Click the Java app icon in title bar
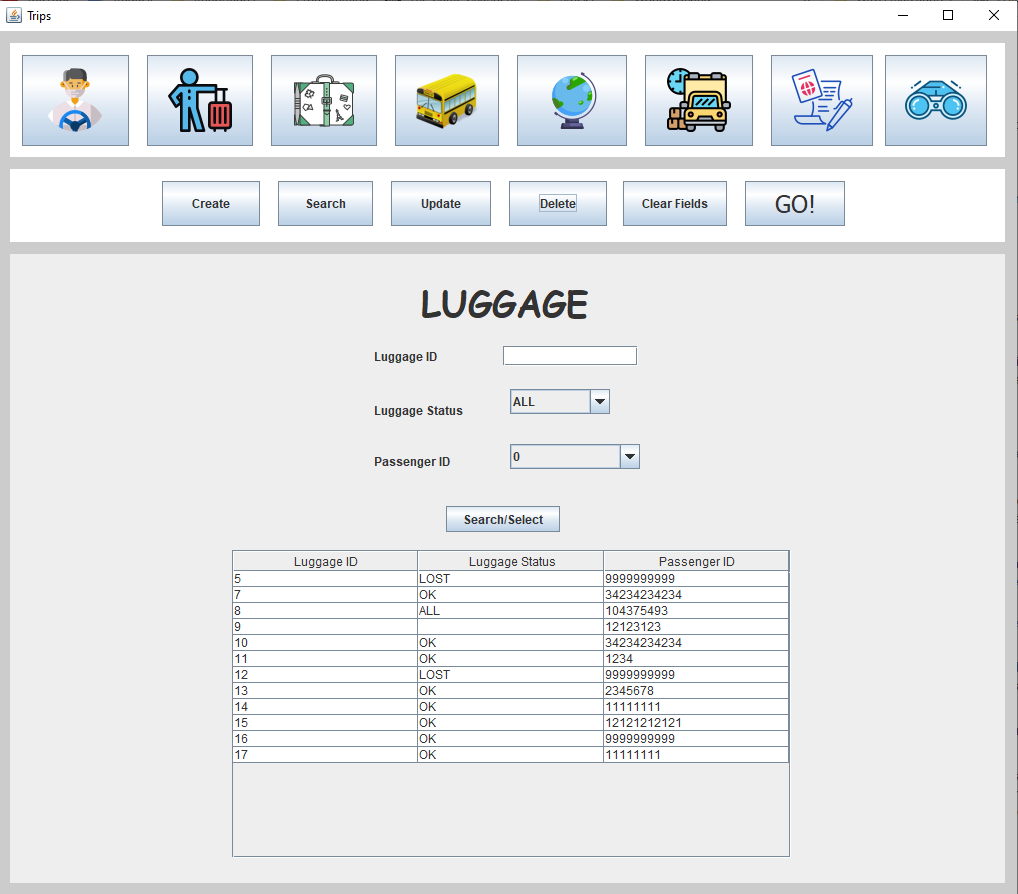Viewport: 1018px width, 894px height. point(14,15)
